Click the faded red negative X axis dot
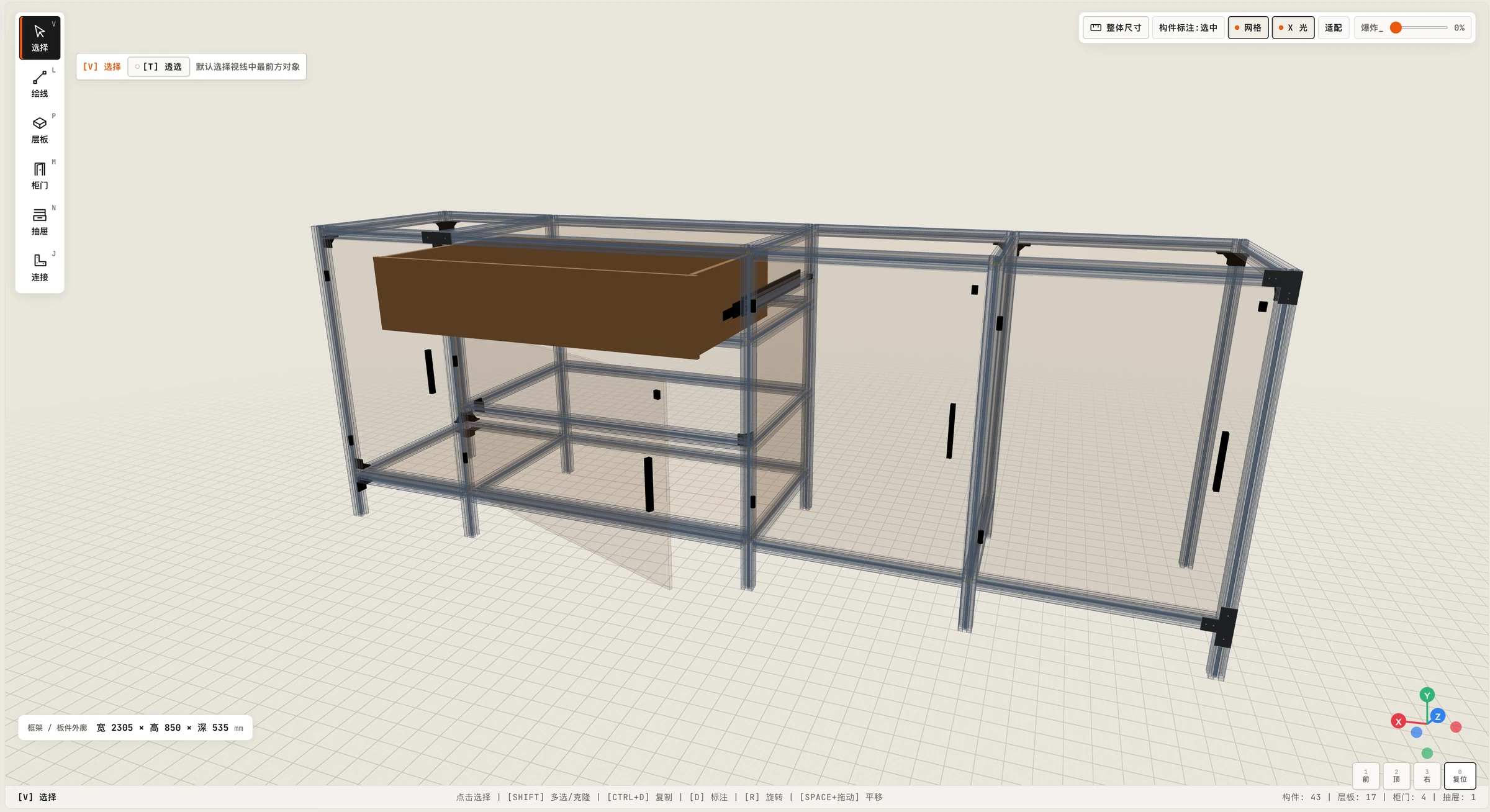 pos(1456,727)
